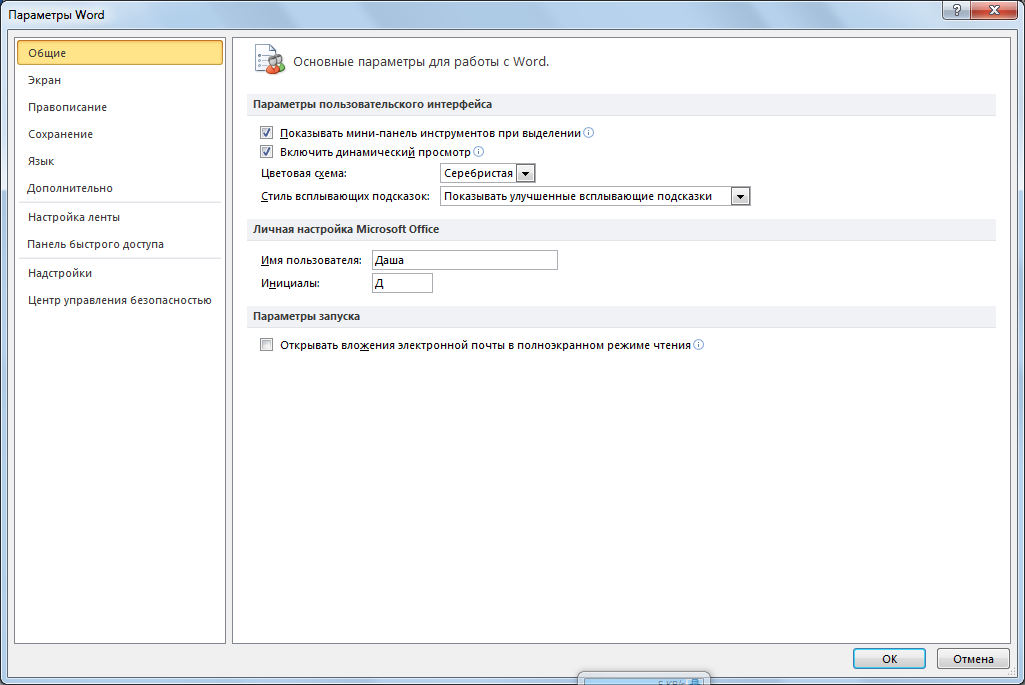Select the 'Дополнительно' category

pyautogui.click(x=120, y=188)
